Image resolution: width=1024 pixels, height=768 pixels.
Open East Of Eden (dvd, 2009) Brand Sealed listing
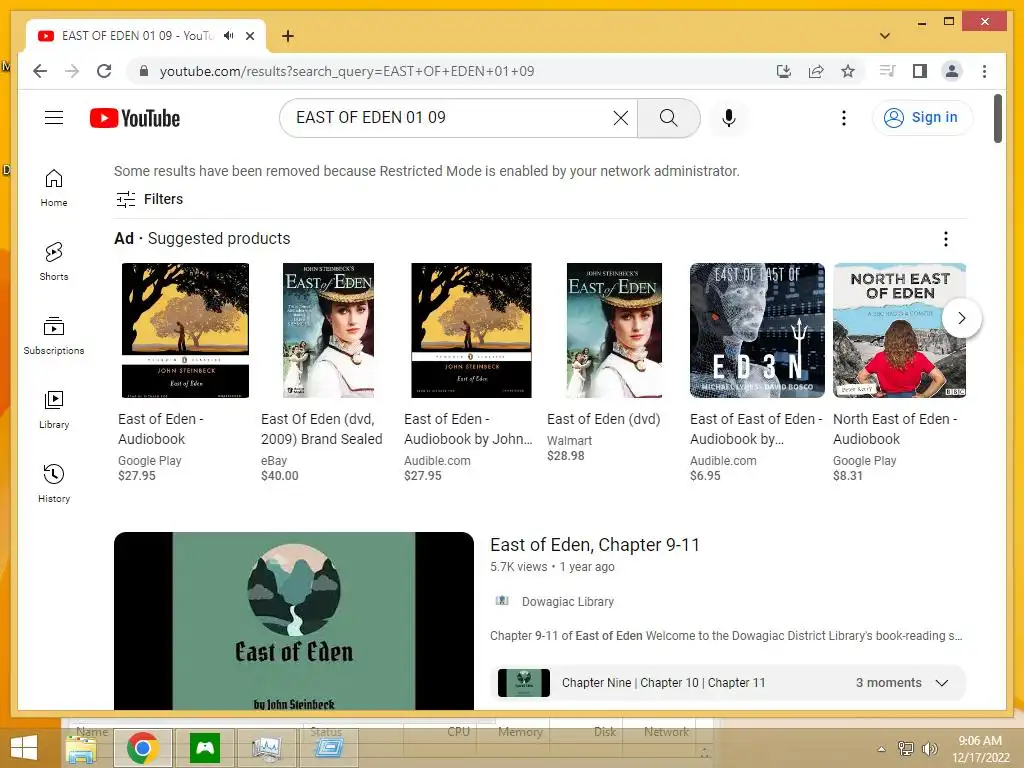(321, 429)
